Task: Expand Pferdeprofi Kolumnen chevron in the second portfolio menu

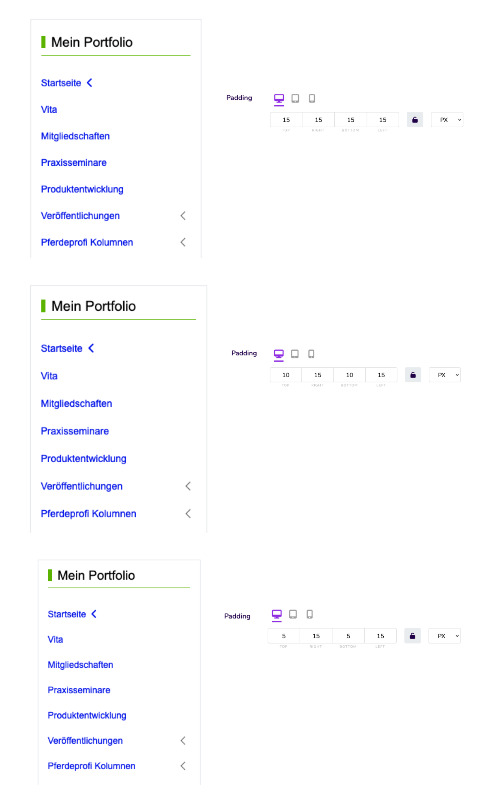Action: click(188, 514)
